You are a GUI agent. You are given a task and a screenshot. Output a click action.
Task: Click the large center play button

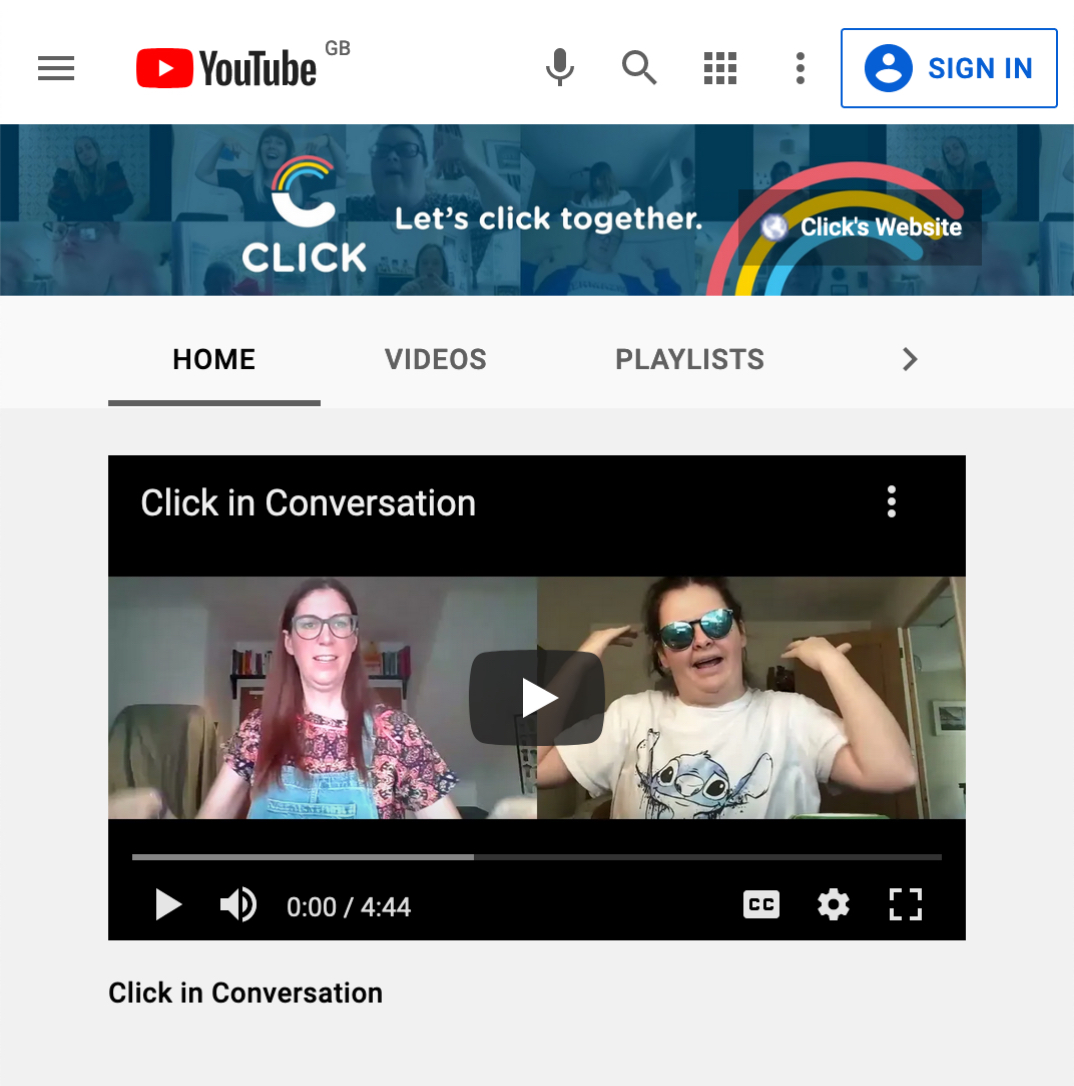click(537, 697)
